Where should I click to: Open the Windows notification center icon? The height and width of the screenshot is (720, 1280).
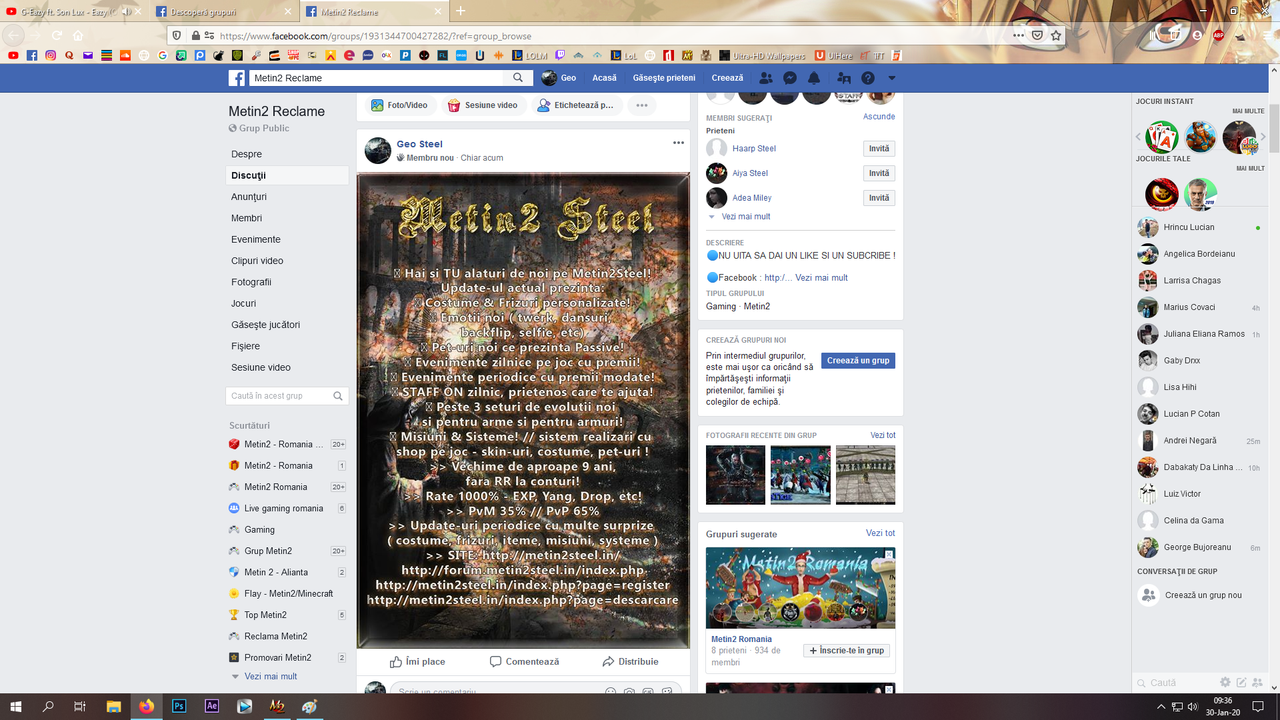(1260, 706)
